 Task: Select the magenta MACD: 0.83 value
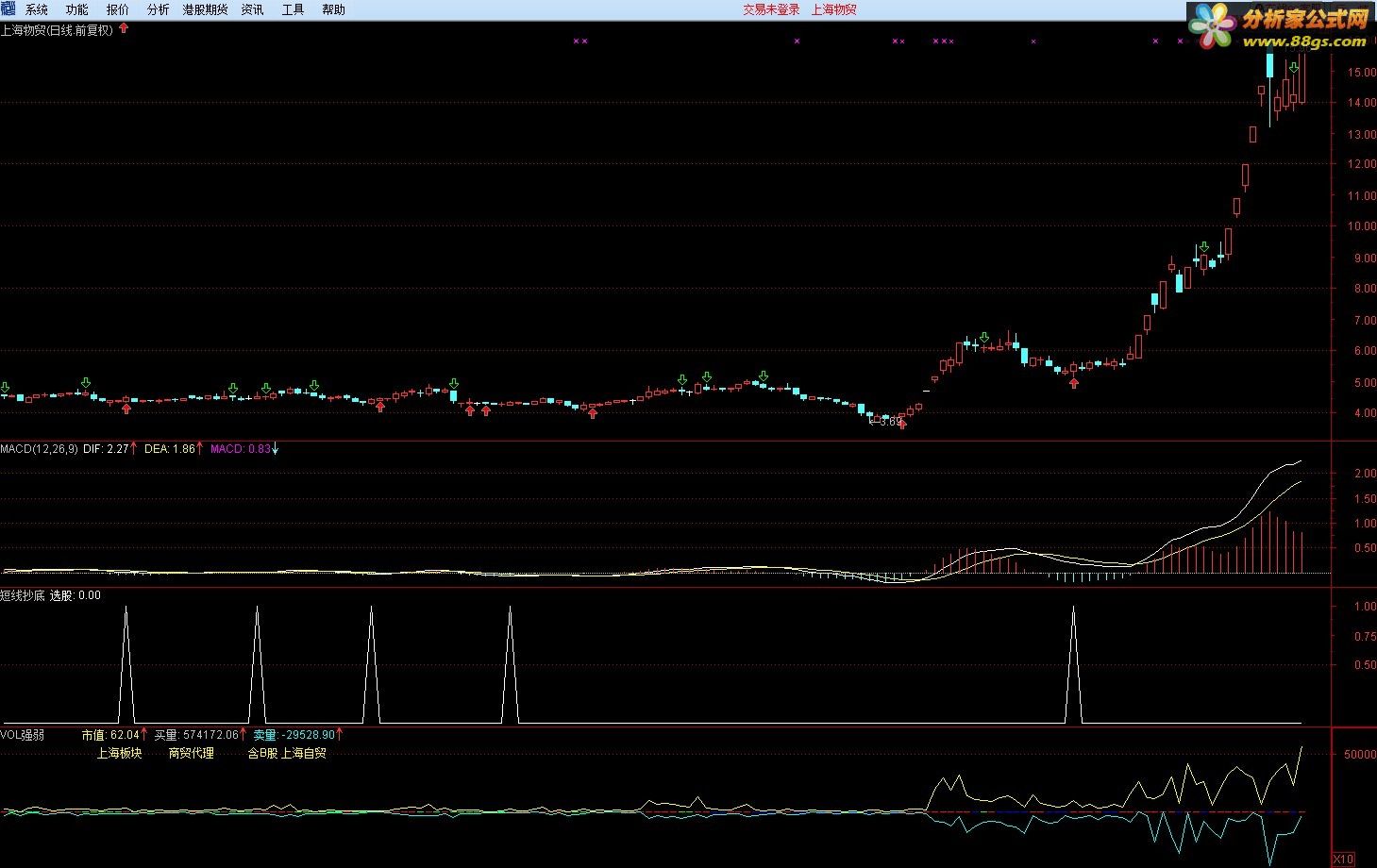[240, 449]
